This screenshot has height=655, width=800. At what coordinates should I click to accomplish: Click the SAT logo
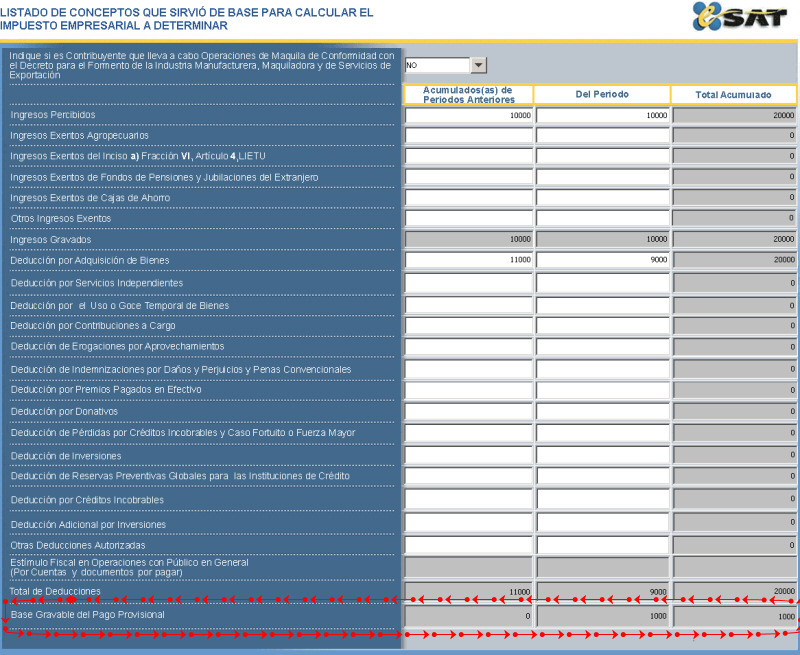[x=740, y=17]
